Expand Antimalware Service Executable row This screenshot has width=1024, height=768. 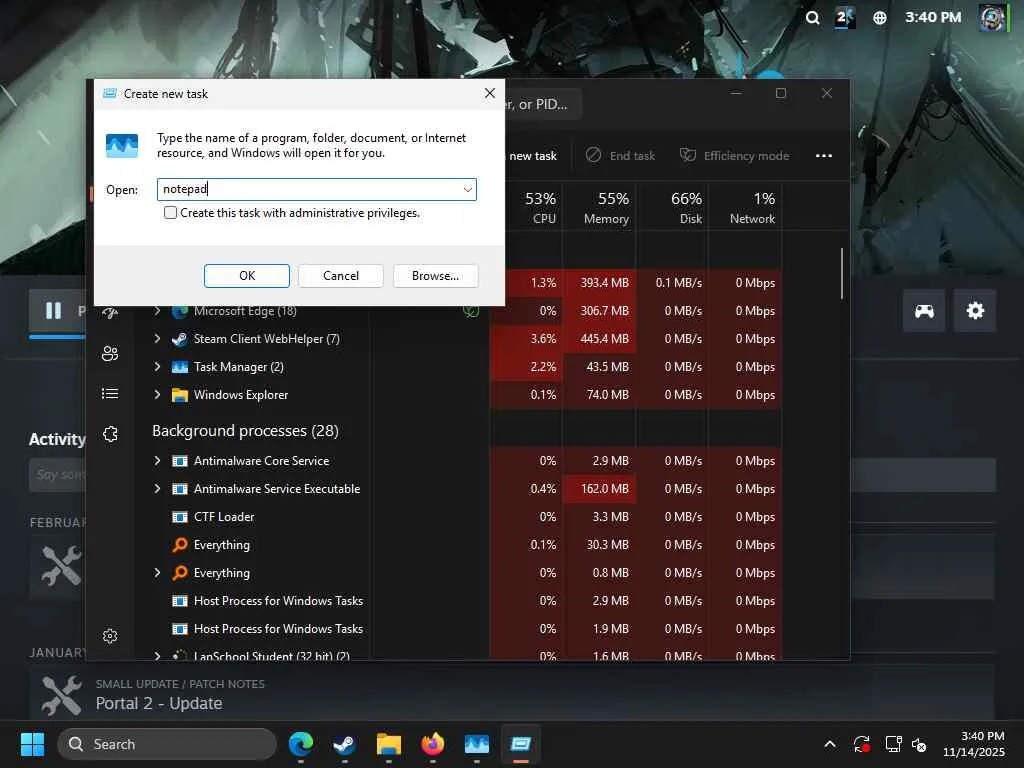(157, 488)
